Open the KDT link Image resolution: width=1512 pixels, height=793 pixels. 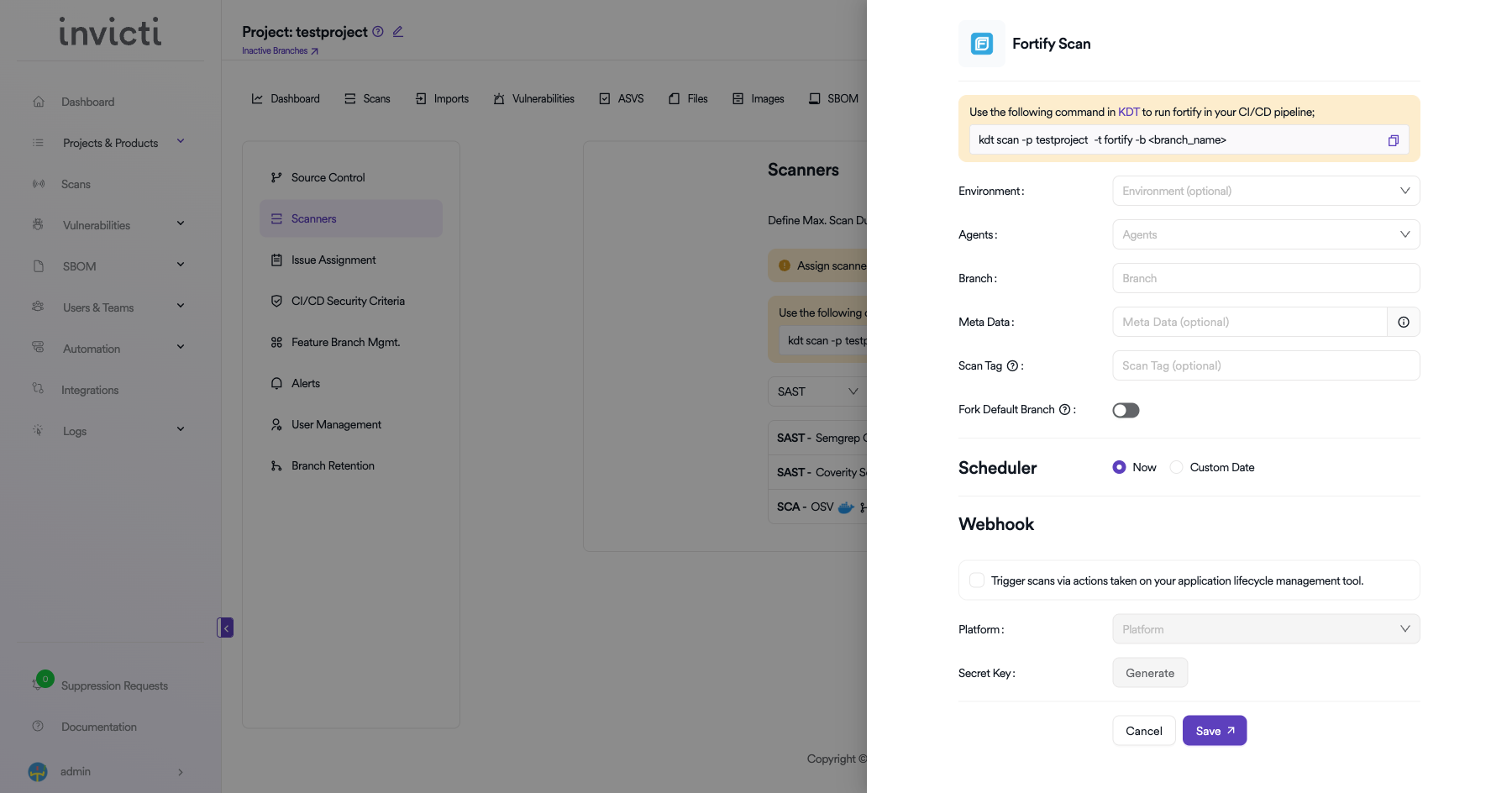tap(1128, 112)
